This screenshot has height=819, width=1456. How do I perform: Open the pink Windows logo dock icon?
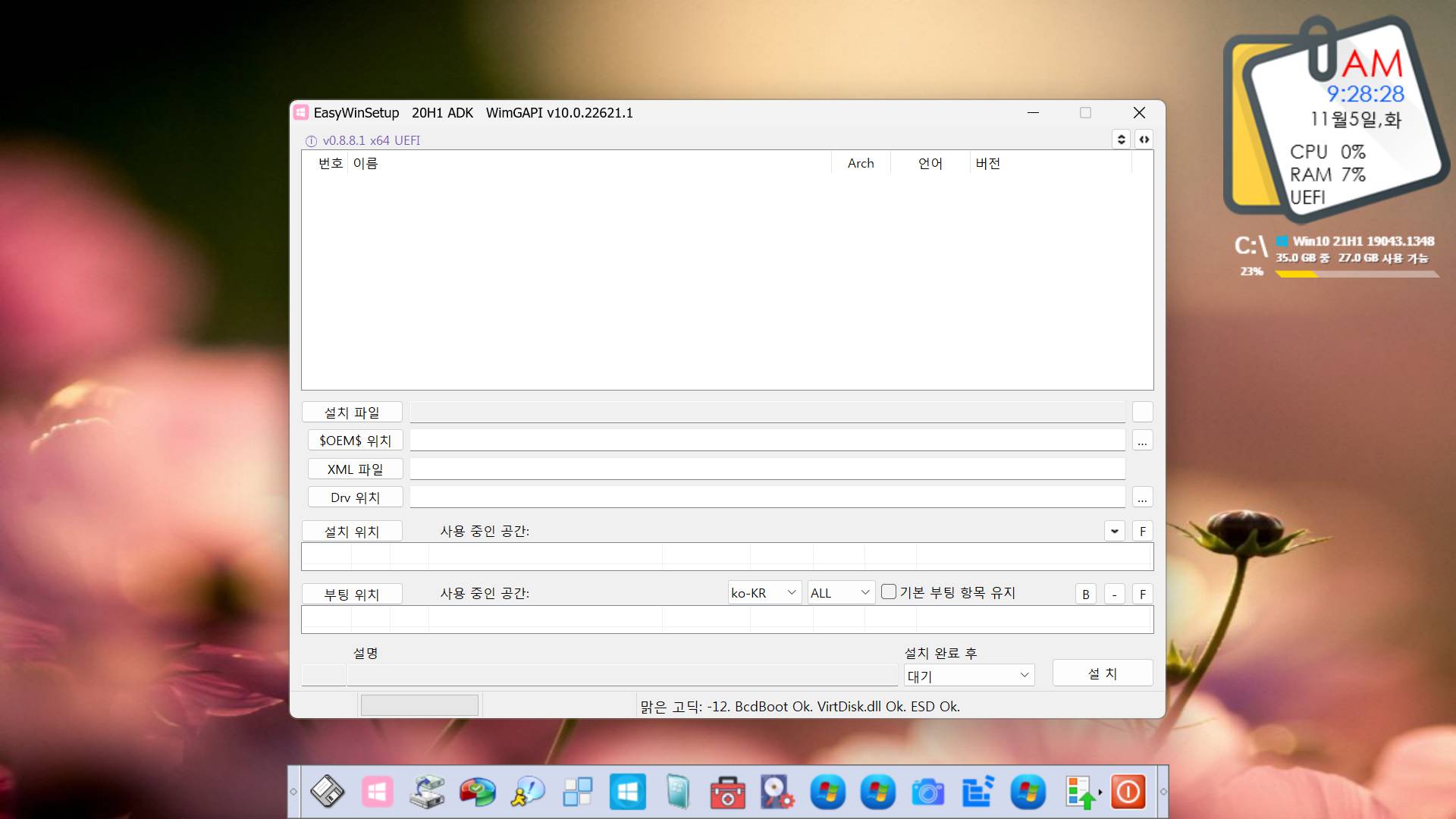(x=377, y=792)
